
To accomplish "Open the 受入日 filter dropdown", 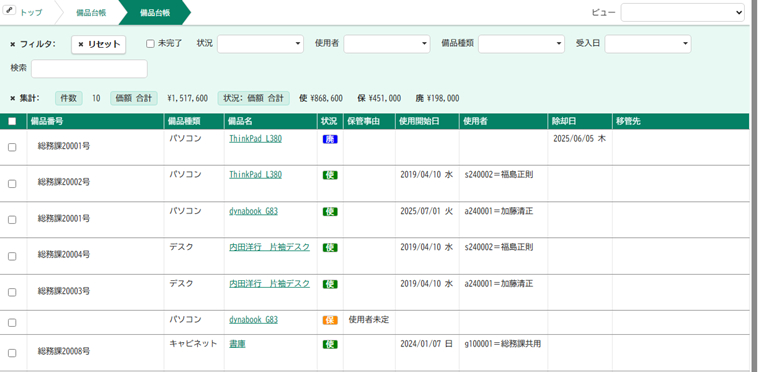I will pyautogui.click(x=648, y=44).
